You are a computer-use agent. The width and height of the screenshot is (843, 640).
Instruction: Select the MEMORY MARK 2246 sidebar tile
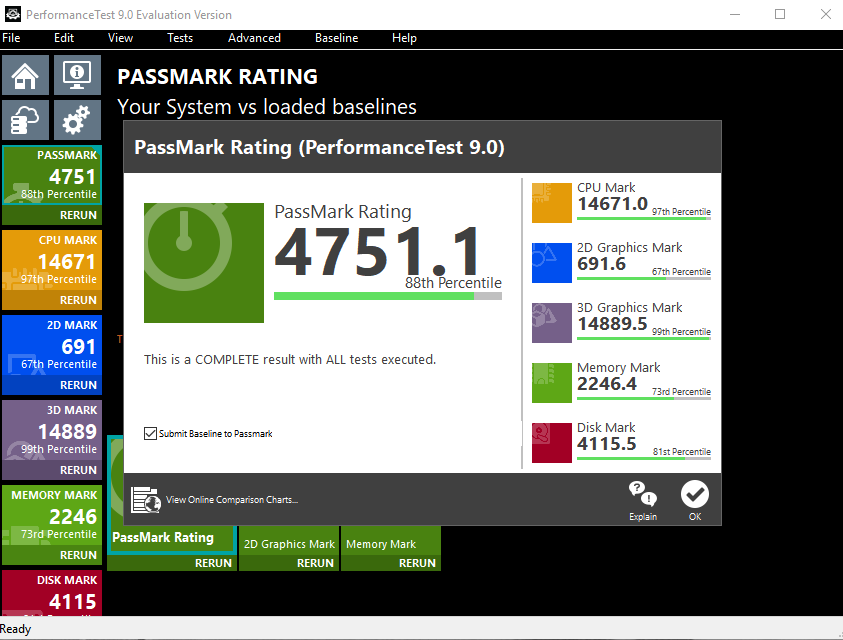pos(52,516)
